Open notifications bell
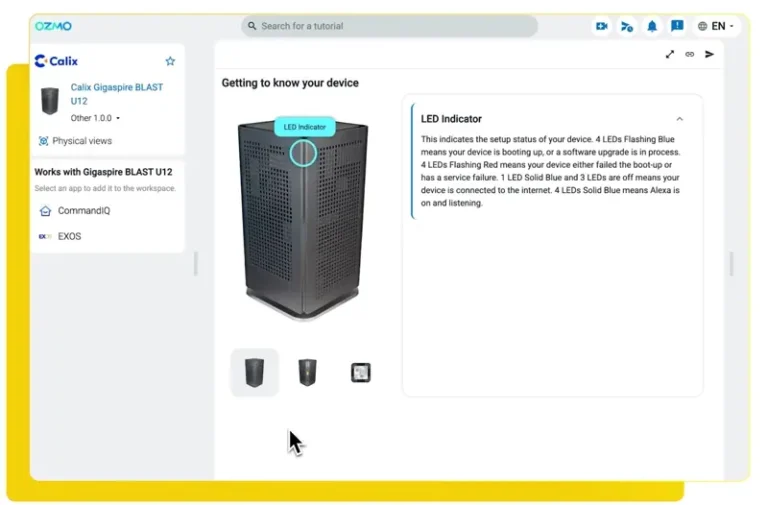This screenshot has height=505, width=768. point(652,26)
